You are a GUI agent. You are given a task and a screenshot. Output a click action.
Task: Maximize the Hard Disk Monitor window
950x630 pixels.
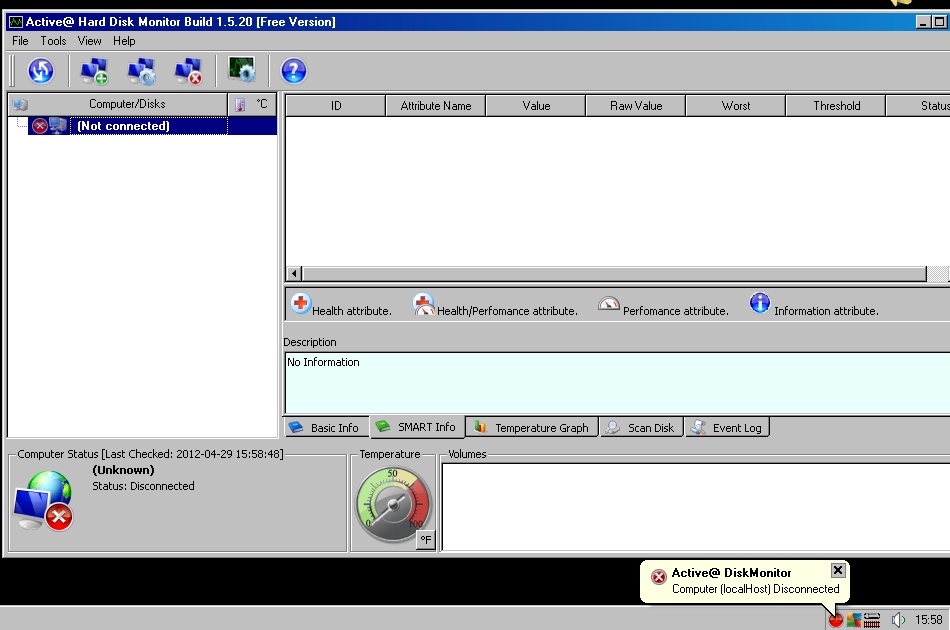[938, 22]
